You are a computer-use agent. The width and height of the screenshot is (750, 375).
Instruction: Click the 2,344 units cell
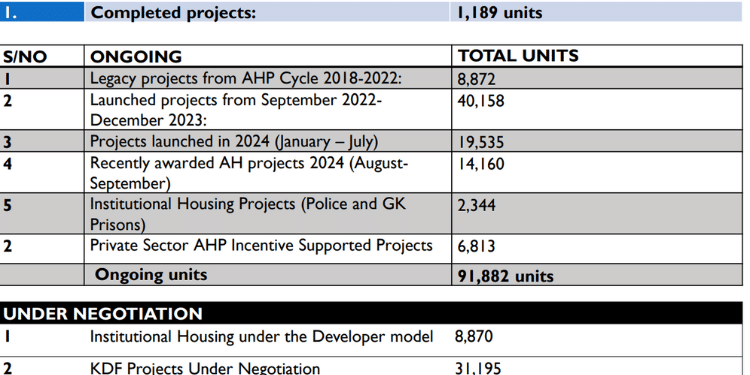pos(476,206)
